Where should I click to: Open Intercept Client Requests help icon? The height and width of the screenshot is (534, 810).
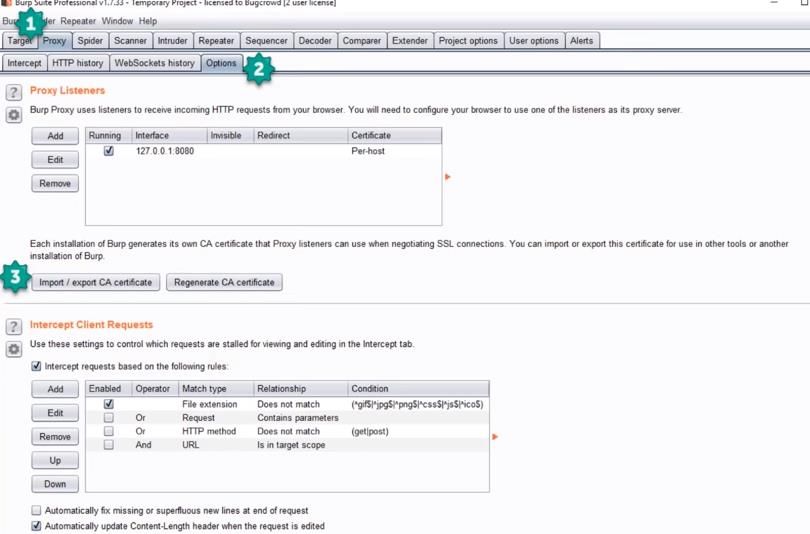pyautogui.click(x=14, y=326)
